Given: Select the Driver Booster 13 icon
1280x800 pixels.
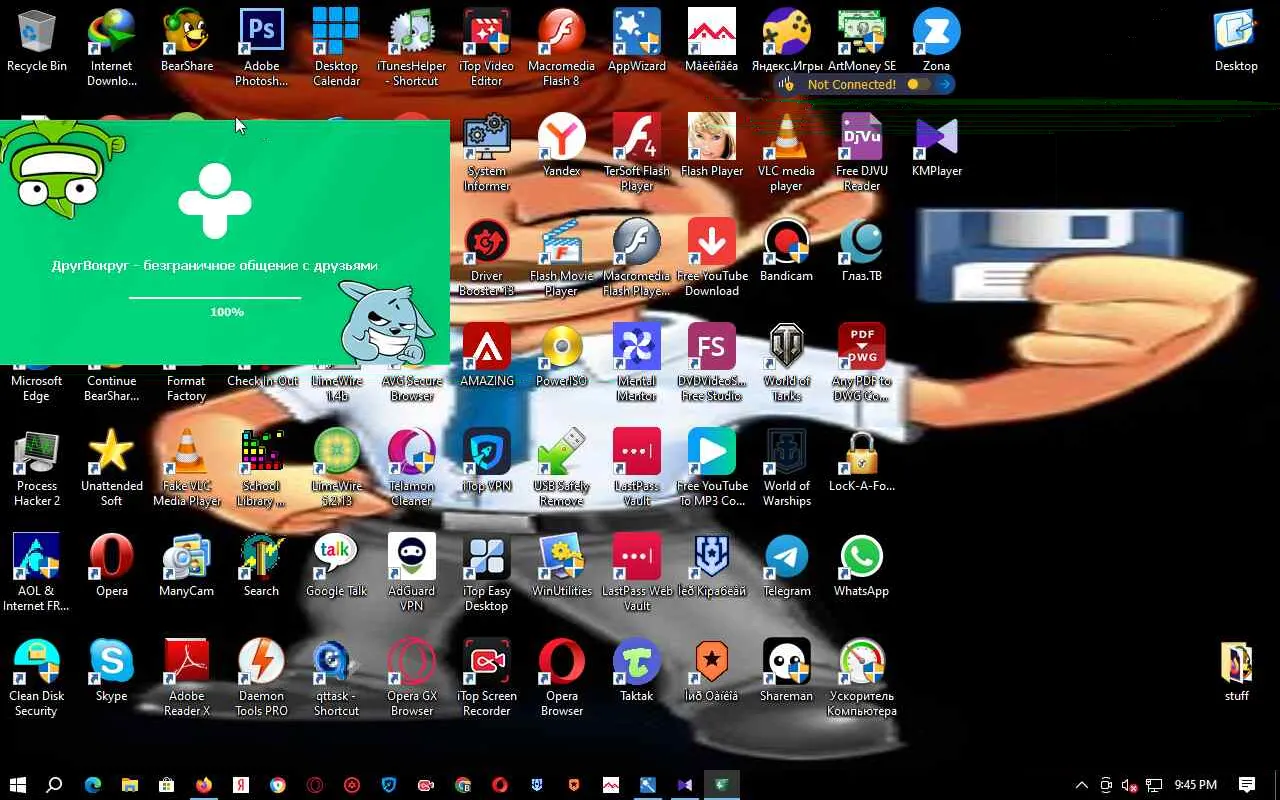Looking at the screenshot, I should tap(487, 258).
